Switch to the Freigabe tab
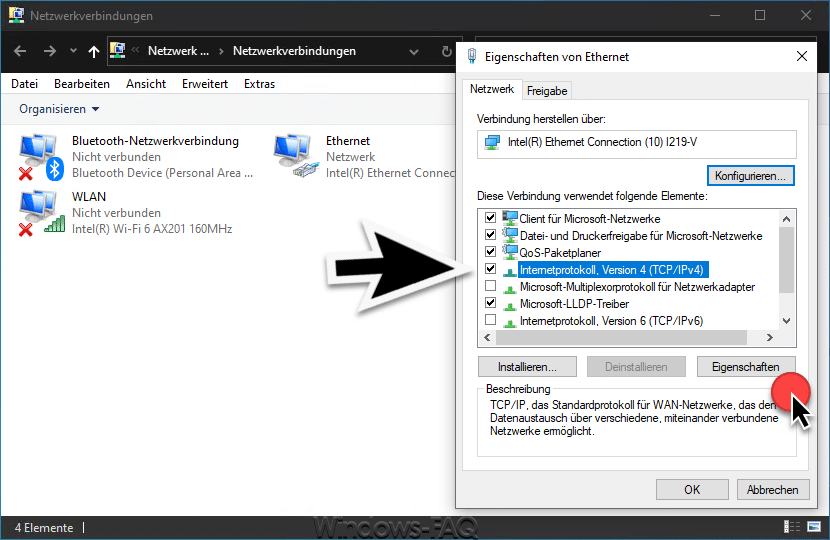This screenshot has height=540, width=830. click(547, 91)
